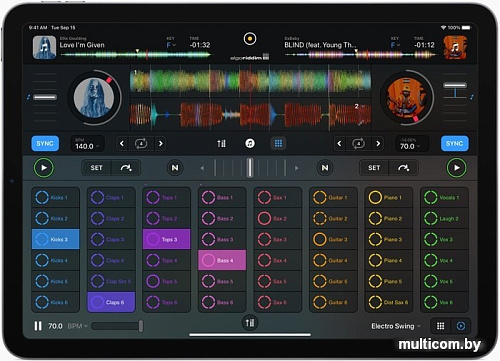Toggle the right deck loop button
This screenshot has height=361, width=500.
tap(358, 144)
